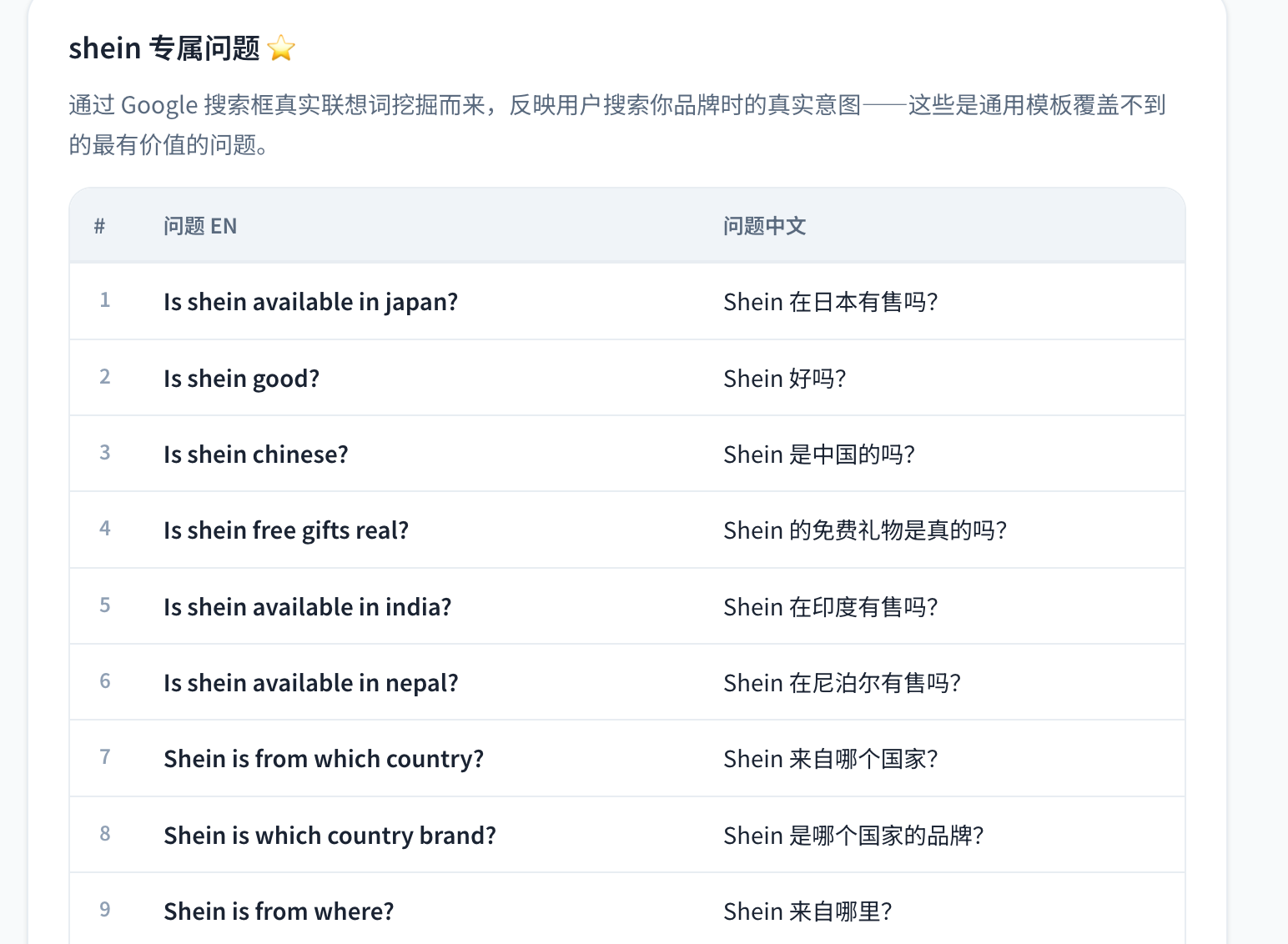
Task: Click the "问题中文" column header
Action: pyautogui.click(x=764, y=226)
